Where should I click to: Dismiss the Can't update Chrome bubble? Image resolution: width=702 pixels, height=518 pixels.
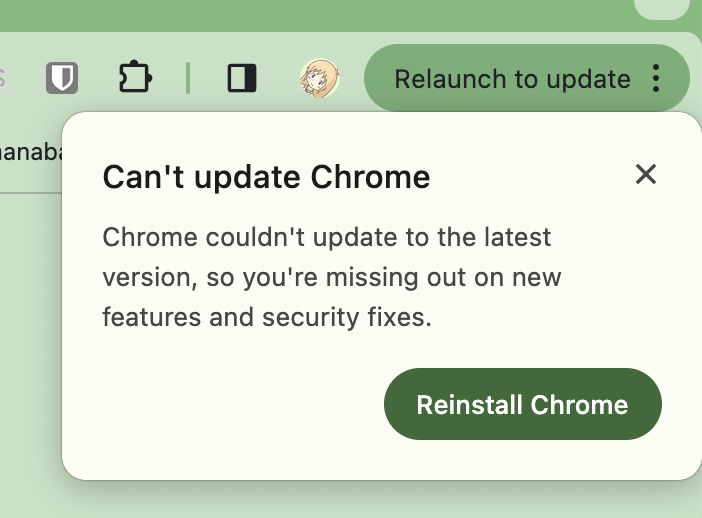pos(646,175)
